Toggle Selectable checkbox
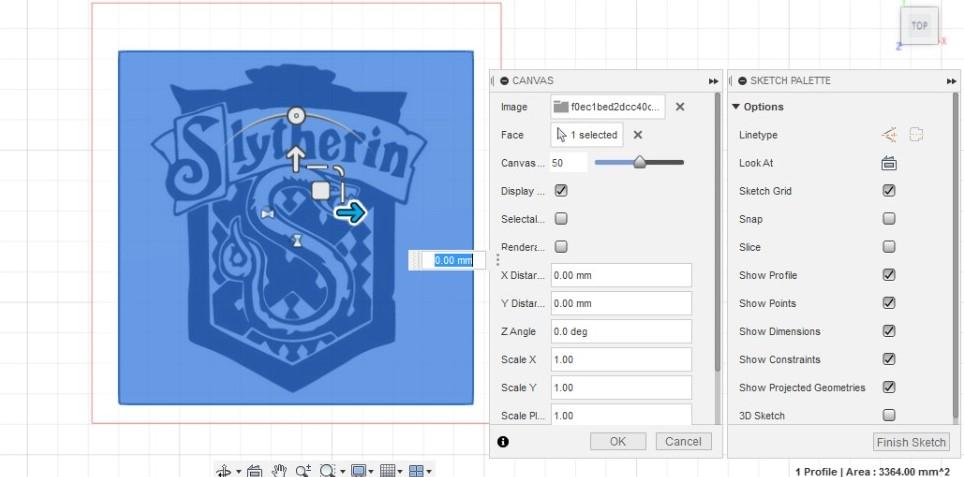Screen dimensions: 964x477 [561, 219]
